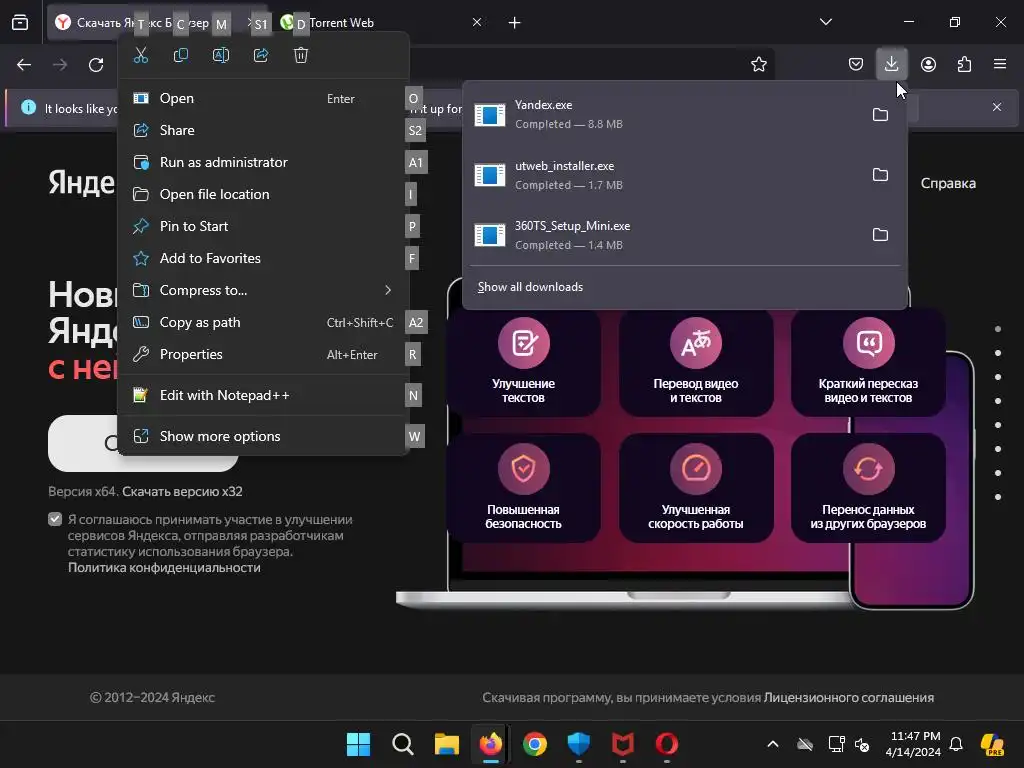Screen dimensions: 1024x768
Task: Open Yandex.exe from downloads list
Action: point(666,115)
